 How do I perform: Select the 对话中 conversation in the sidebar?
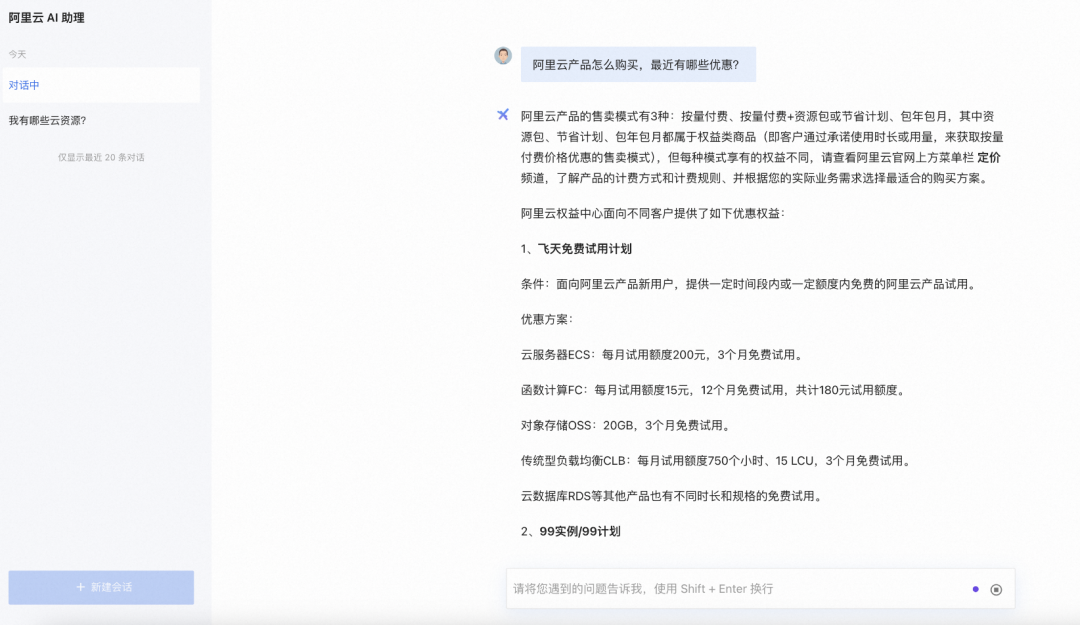pyautogui.click(x=100, y=86)
